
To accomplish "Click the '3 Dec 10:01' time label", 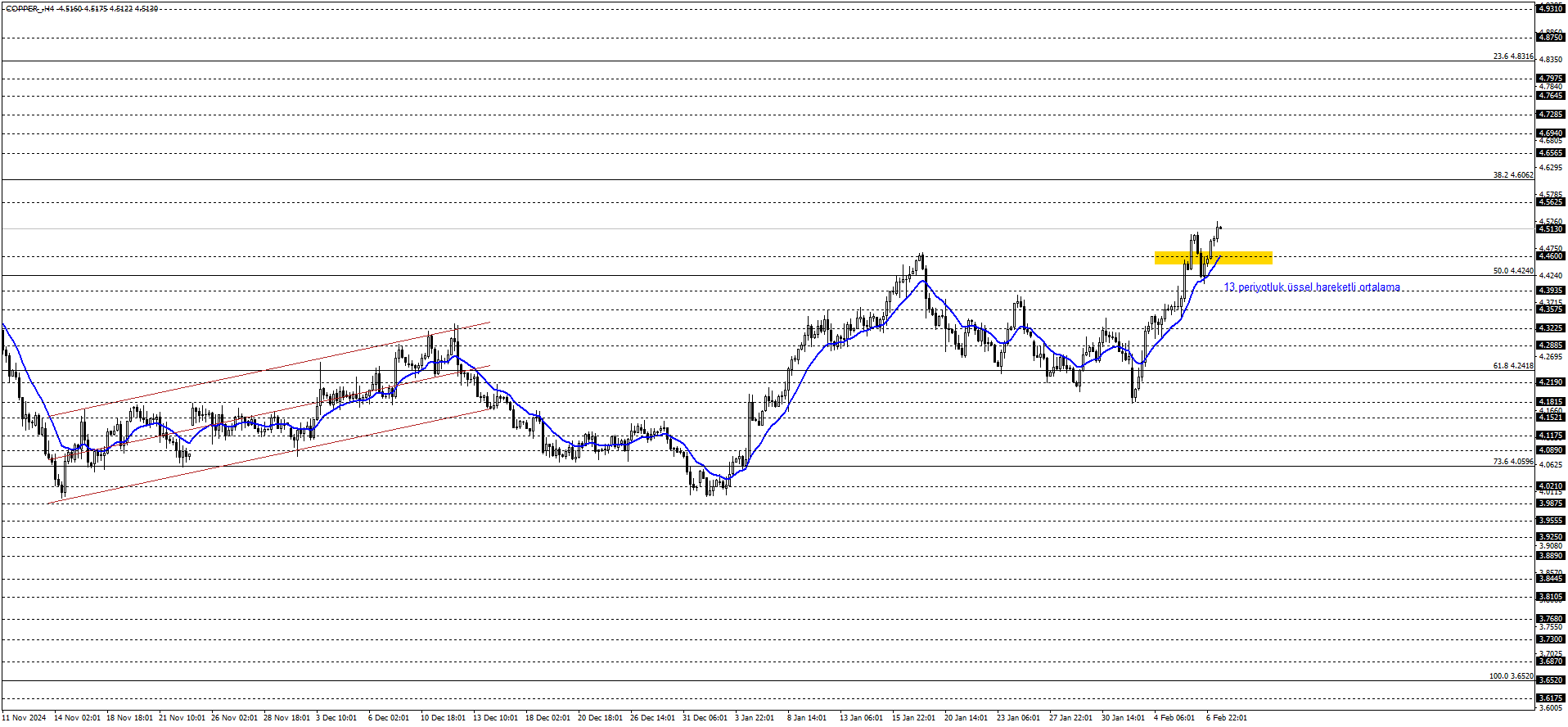I will (337, 718).
